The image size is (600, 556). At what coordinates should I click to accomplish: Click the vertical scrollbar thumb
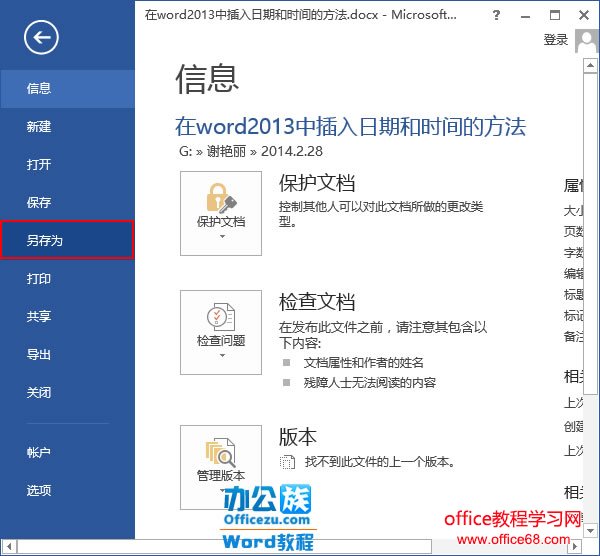click(x=590, y=234)
